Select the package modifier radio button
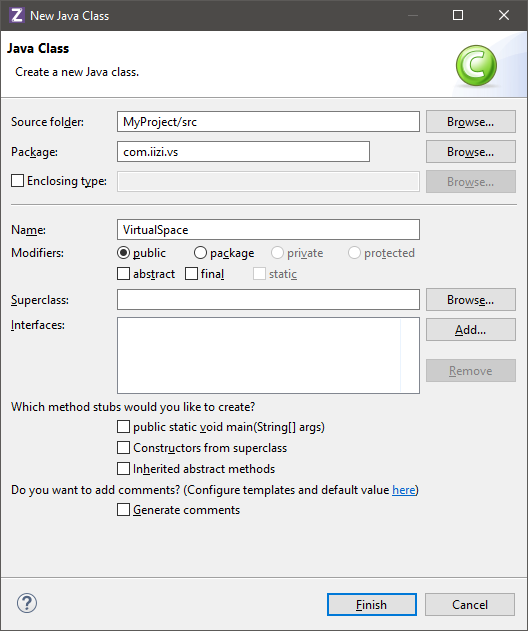 (200, 253)
